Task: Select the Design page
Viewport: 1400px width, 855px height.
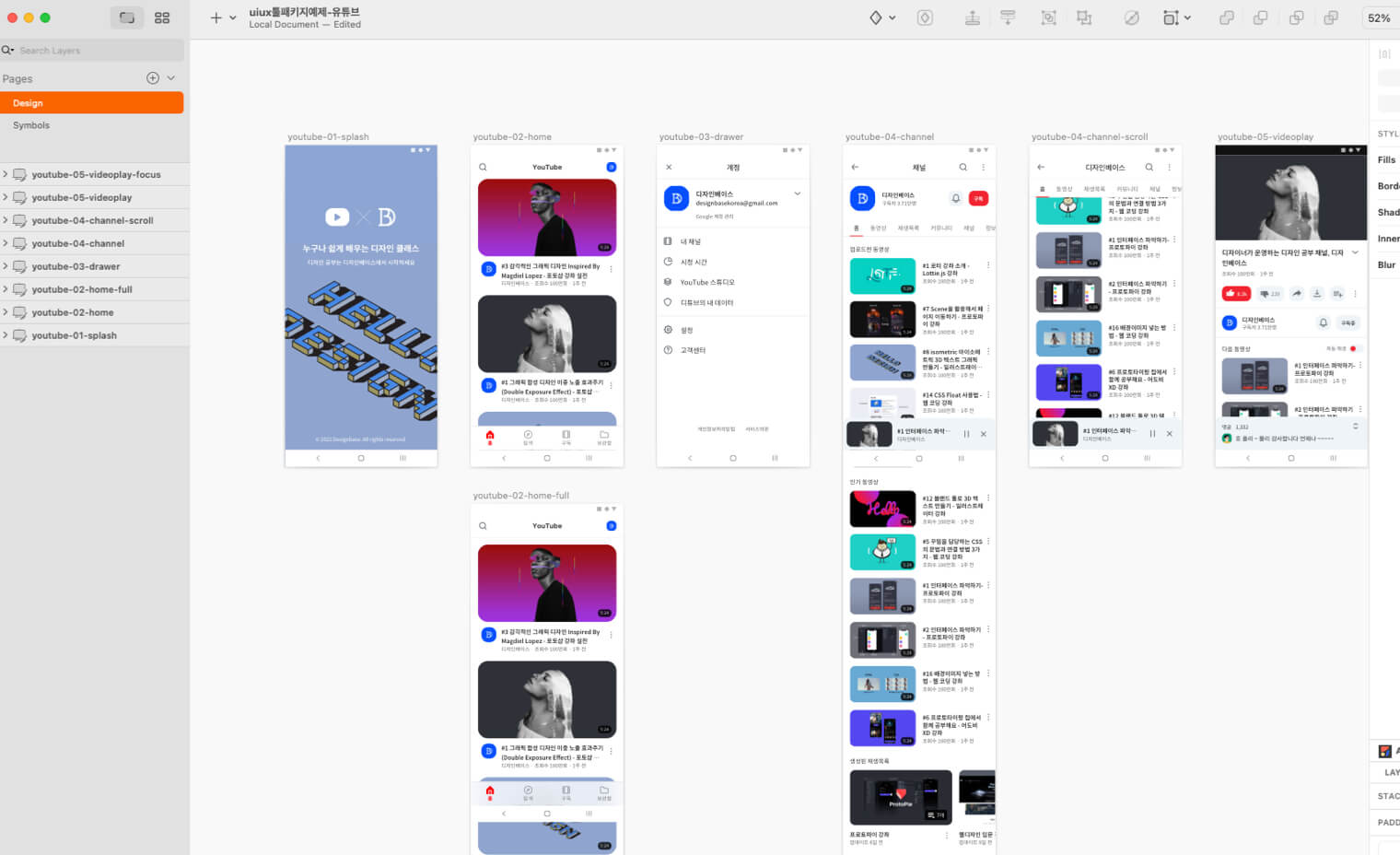Action: [x=92, y=103]
